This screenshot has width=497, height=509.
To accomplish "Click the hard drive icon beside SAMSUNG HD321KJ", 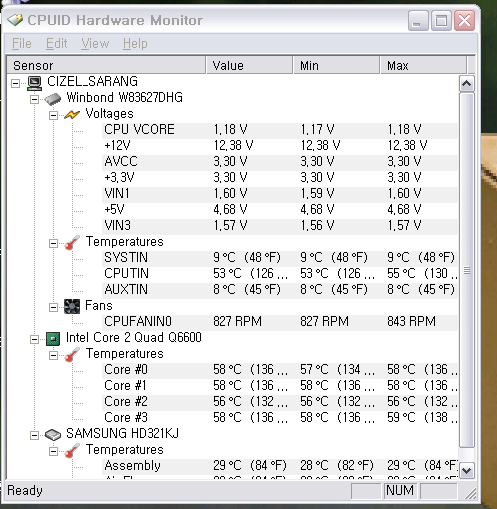I will (x=53, y=434).
